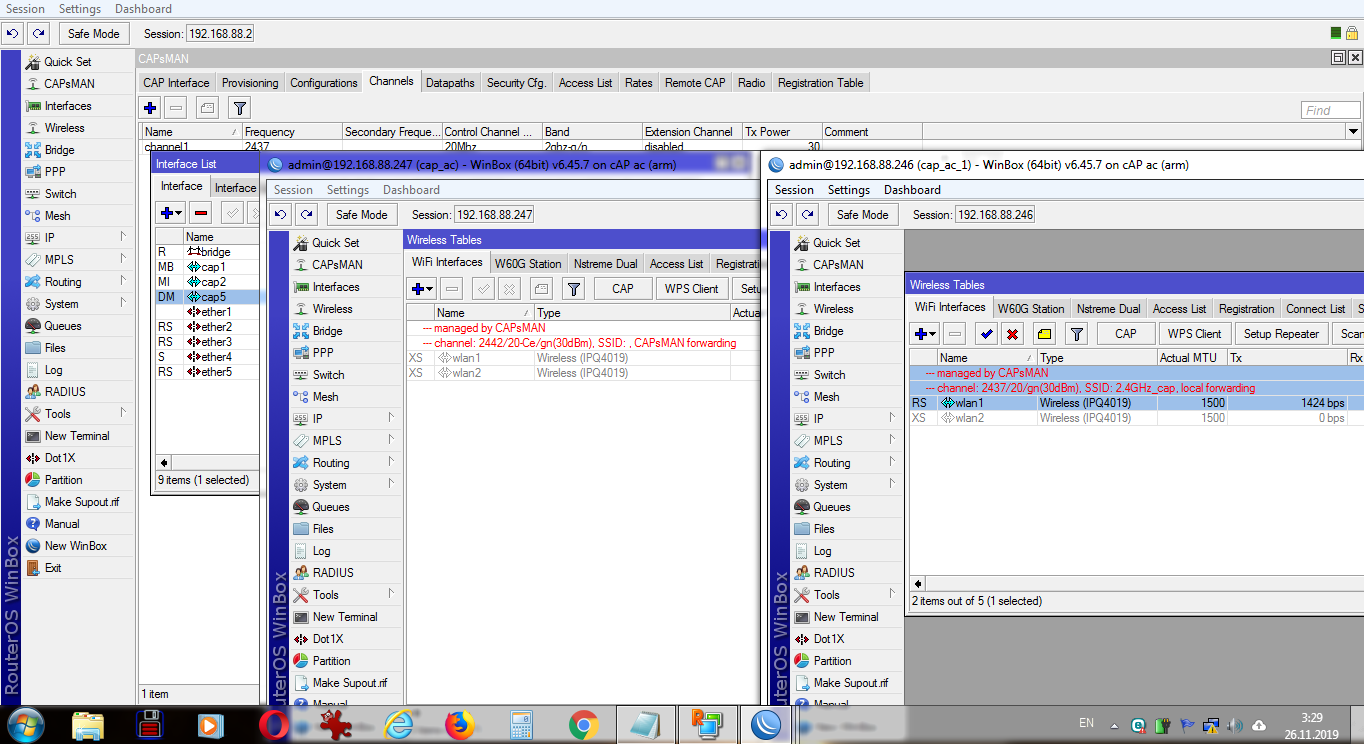
Task: Open Settings menu in cap_ac_1 window
Action: [x=848, y=190]
